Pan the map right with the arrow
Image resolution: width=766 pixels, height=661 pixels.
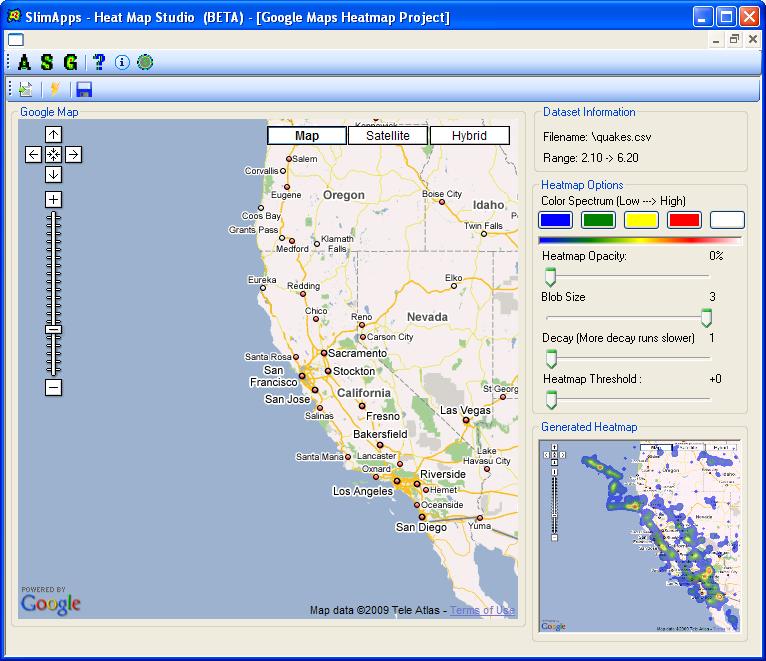point(73,155)
